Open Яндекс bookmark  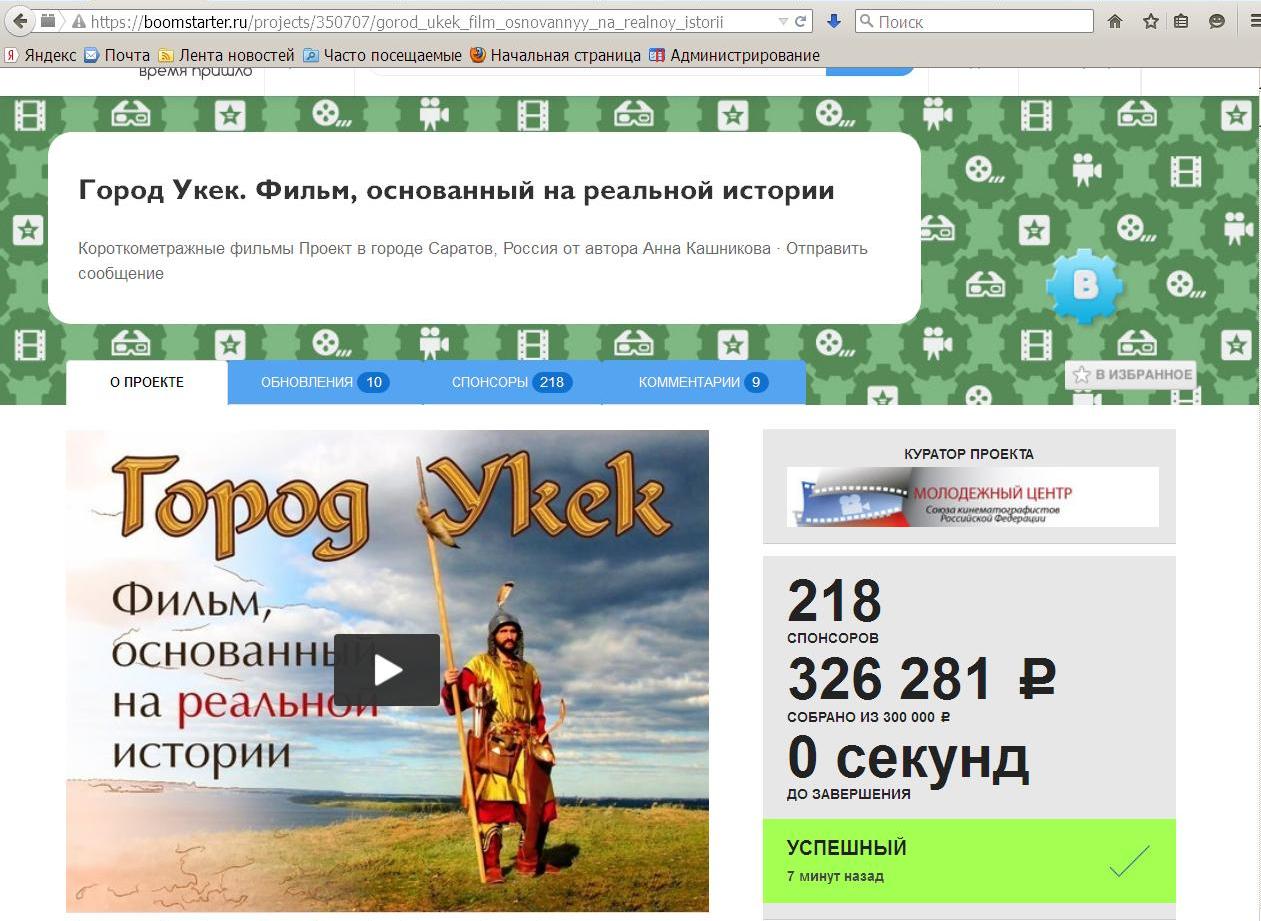40,56
